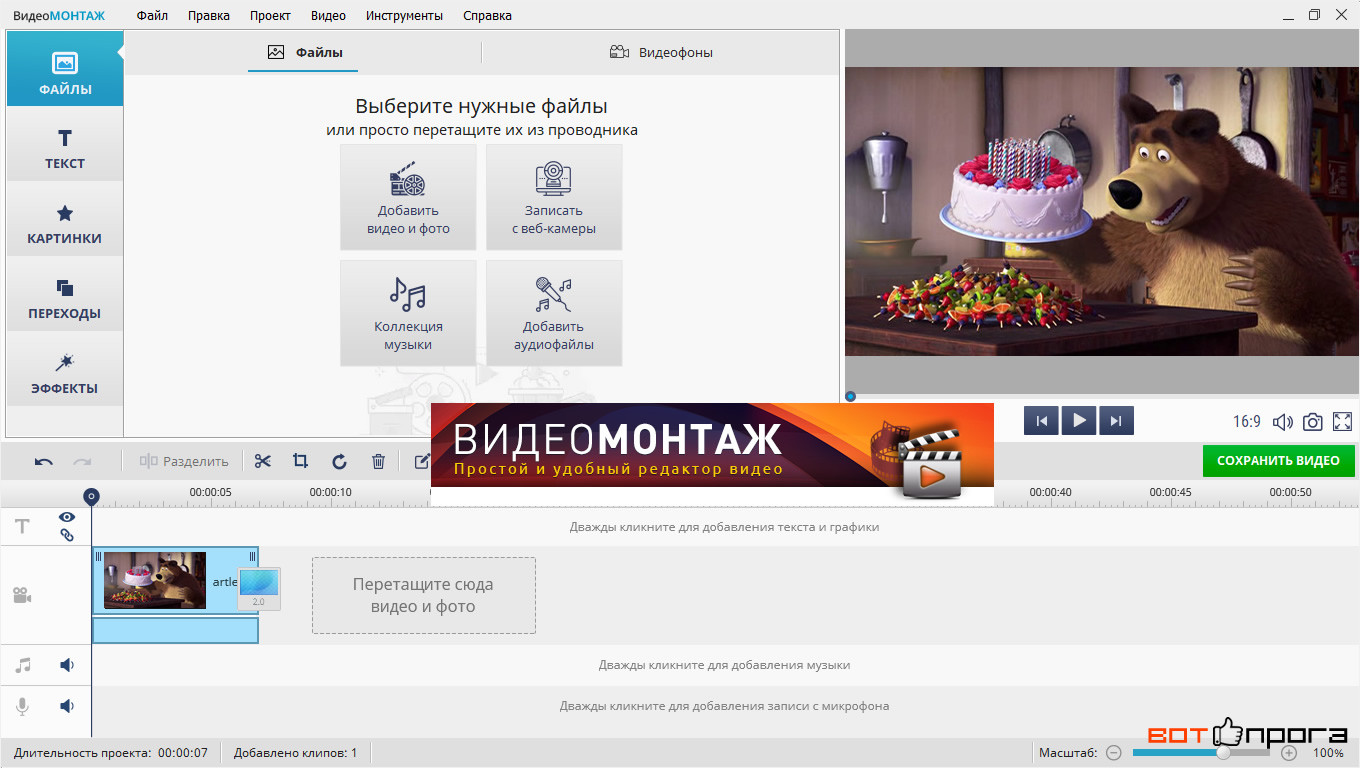
Task: Open the Файл menu
Action: pyautogui.click(x=152, y=15)
